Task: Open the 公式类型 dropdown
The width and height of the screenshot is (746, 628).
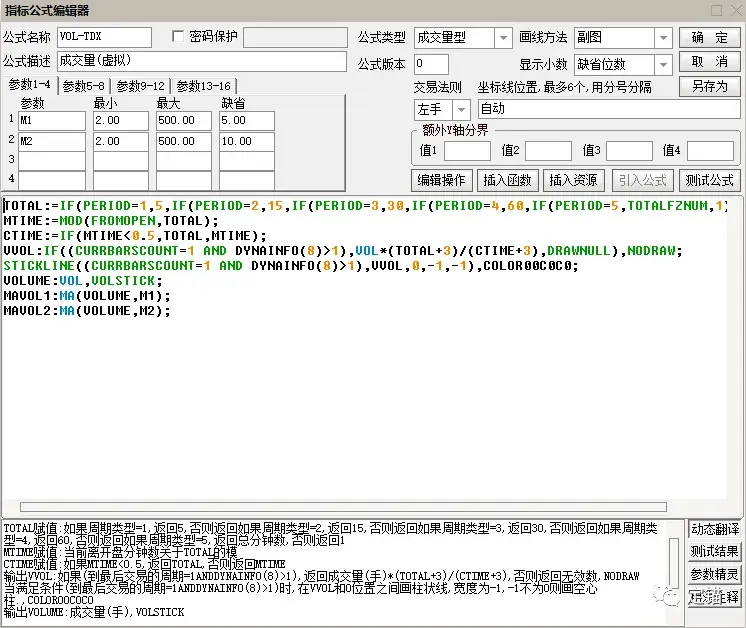Action: click(x=503, y=38)
